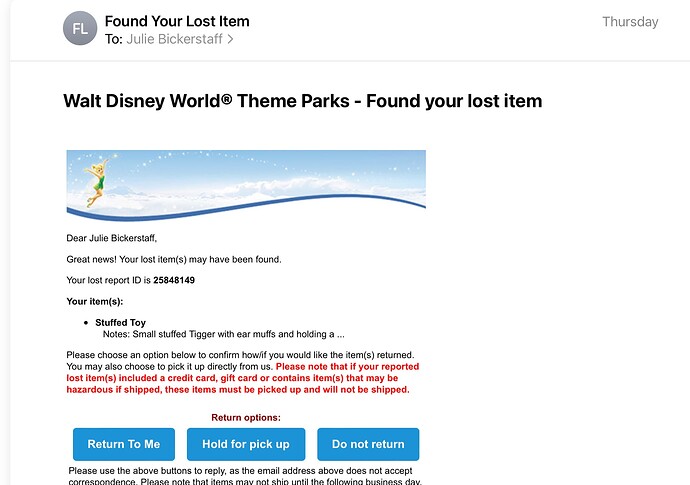Choose Hold for pick up option
Viewport: 690px width, 485px height.
click(246, 444)
